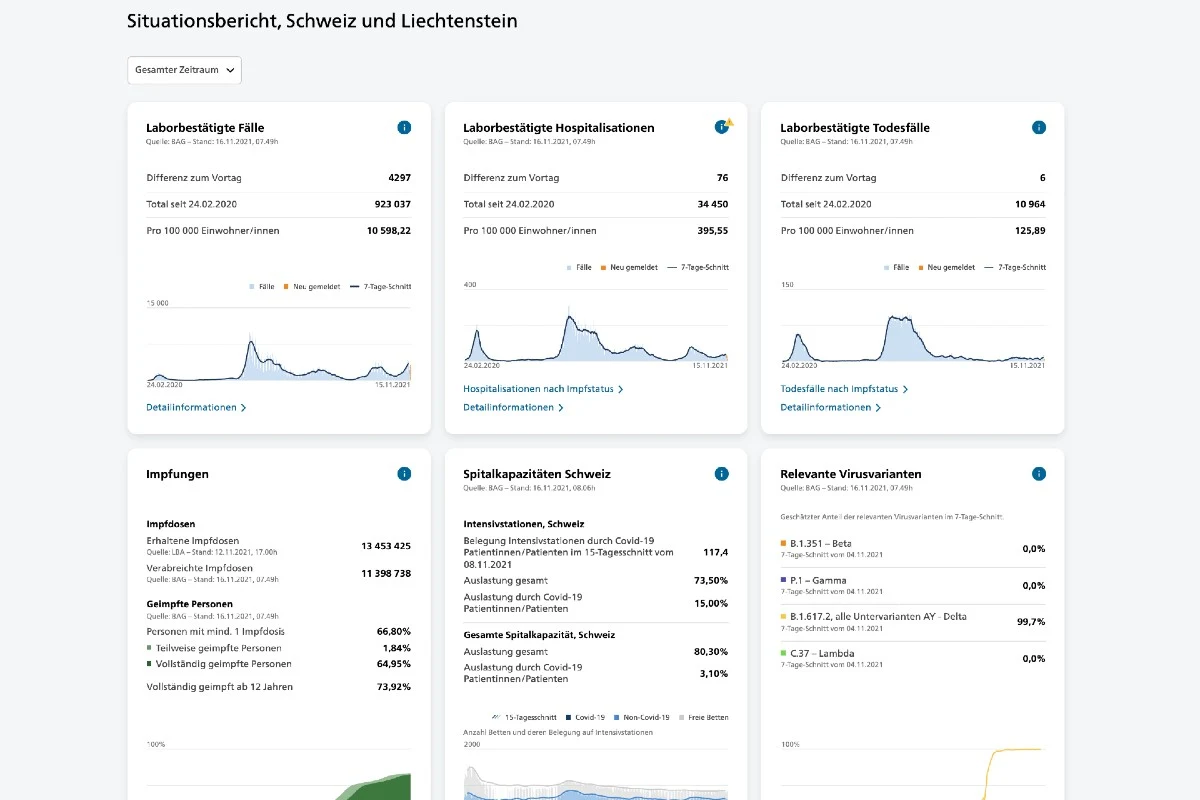The image size is (1200, 800).
Task: Click the orange B.1.351 Beta swatch
Action: click(x=783, y=543)
